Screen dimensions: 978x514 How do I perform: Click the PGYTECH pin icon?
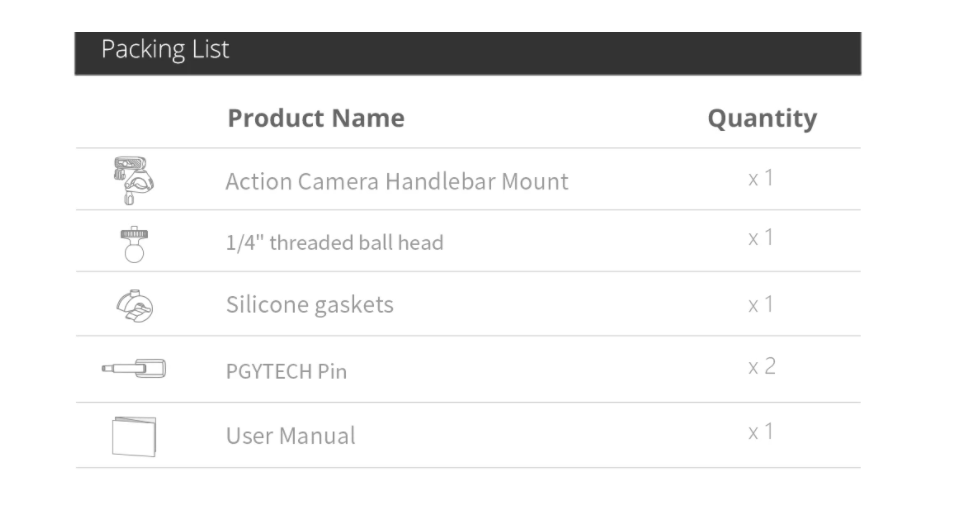pyautogui.click(x=134, y=369)
